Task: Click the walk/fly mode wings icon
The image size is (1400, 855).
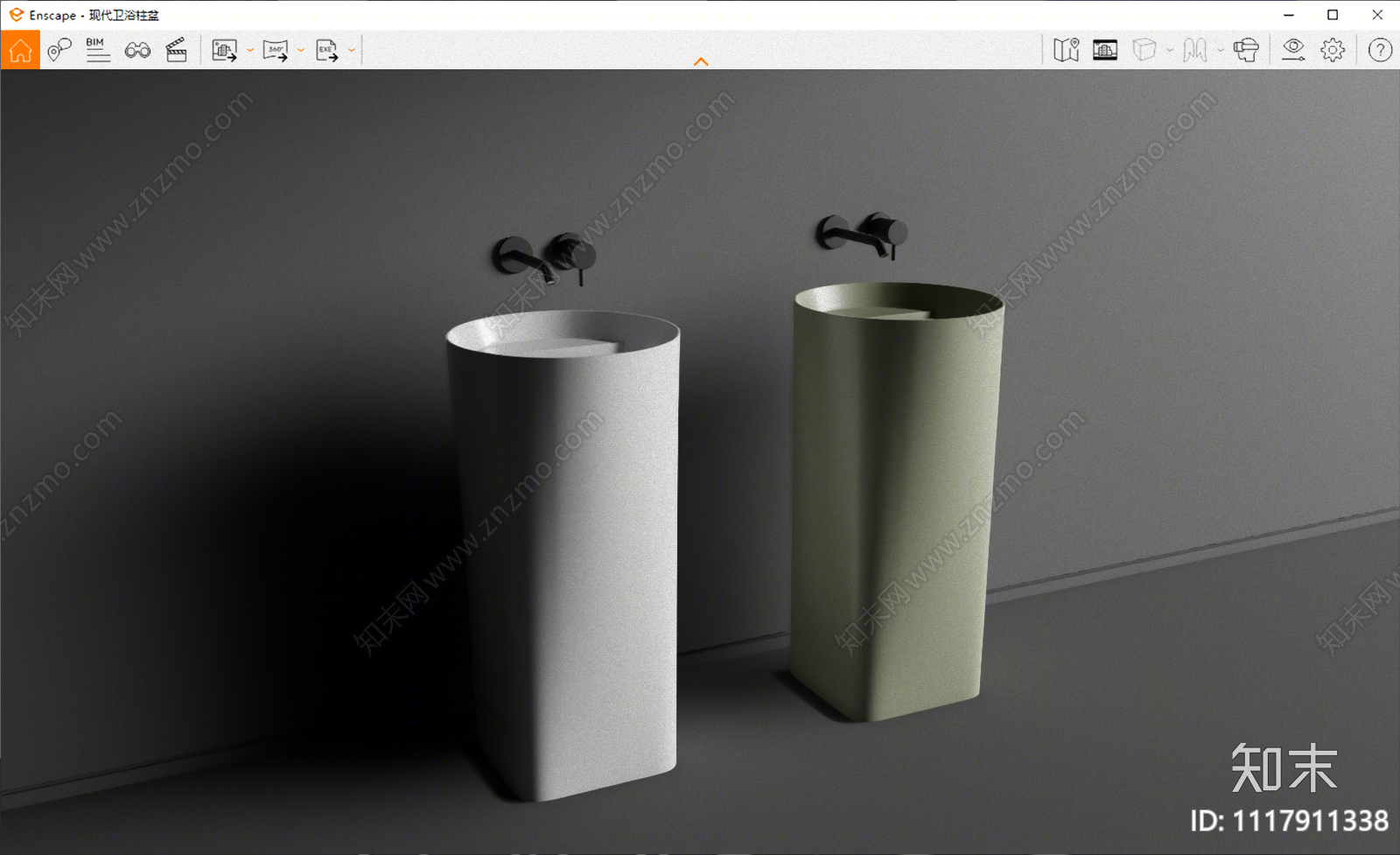Action: point(1195,50)
